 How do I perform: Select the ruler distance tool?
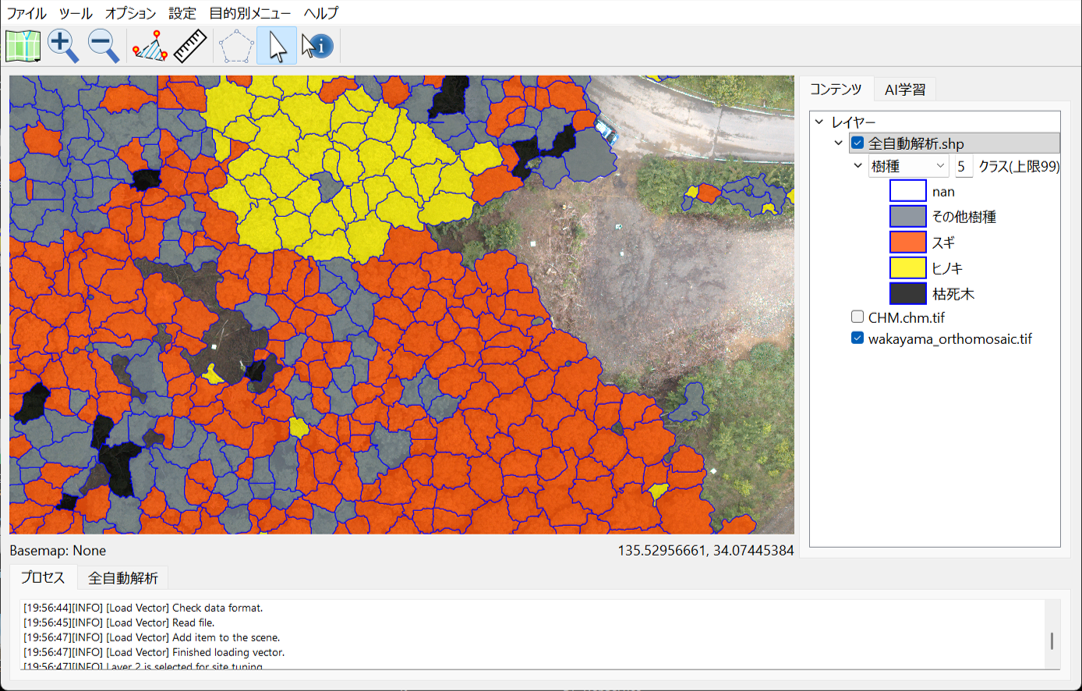tap(190, 46)
